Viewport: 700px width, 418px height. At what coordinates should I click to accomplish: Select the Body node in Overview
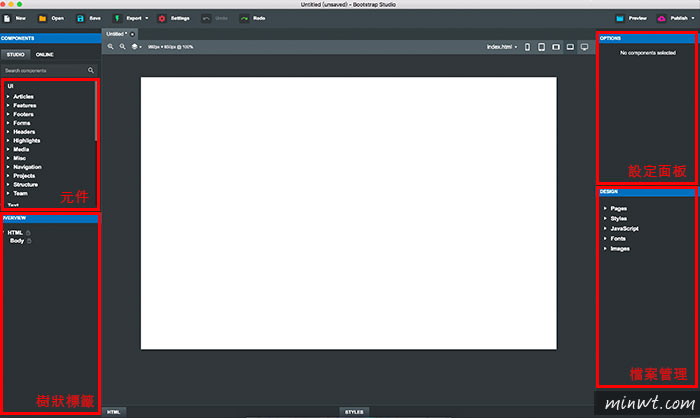click(x=17, y=241)
